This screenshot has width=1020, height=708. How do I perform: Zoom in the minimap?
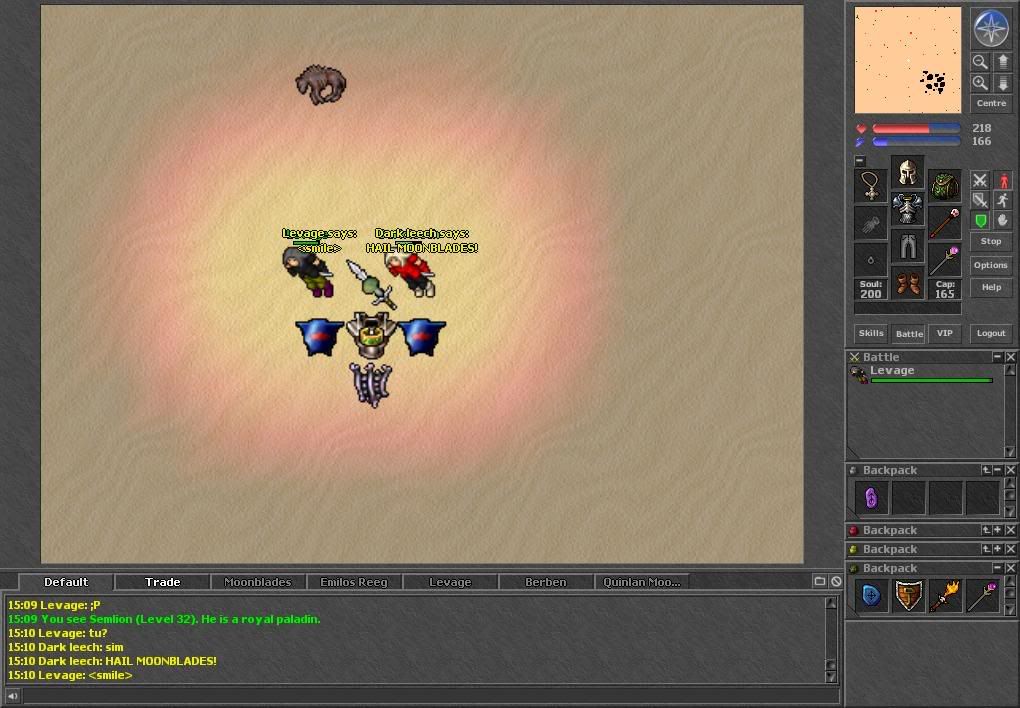tap(980, 83)
